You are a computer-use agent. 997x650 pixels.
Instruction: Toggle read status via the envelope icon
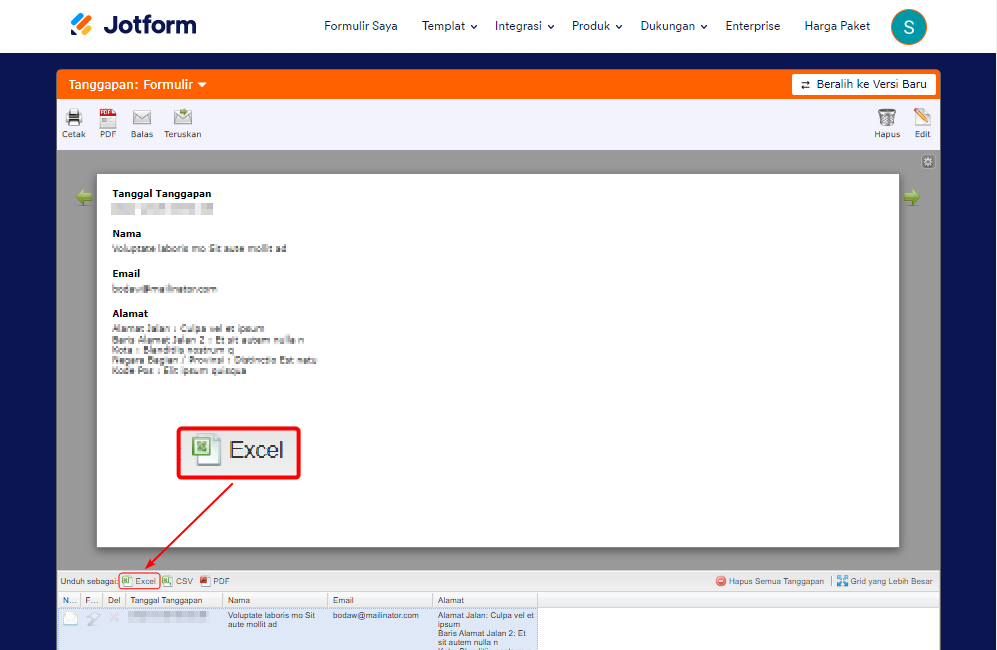68,618
